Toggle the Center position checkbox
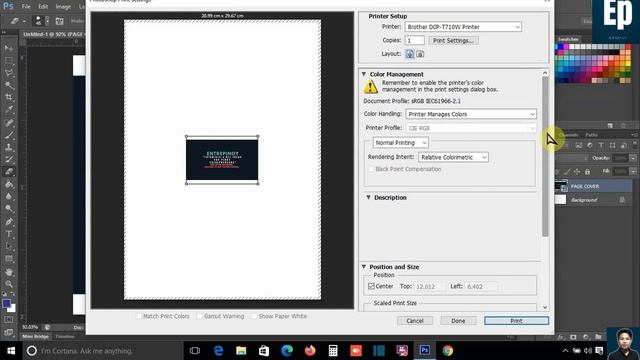Image resolution: width=640 pixels, height=360 pixels. pos(371,287)
